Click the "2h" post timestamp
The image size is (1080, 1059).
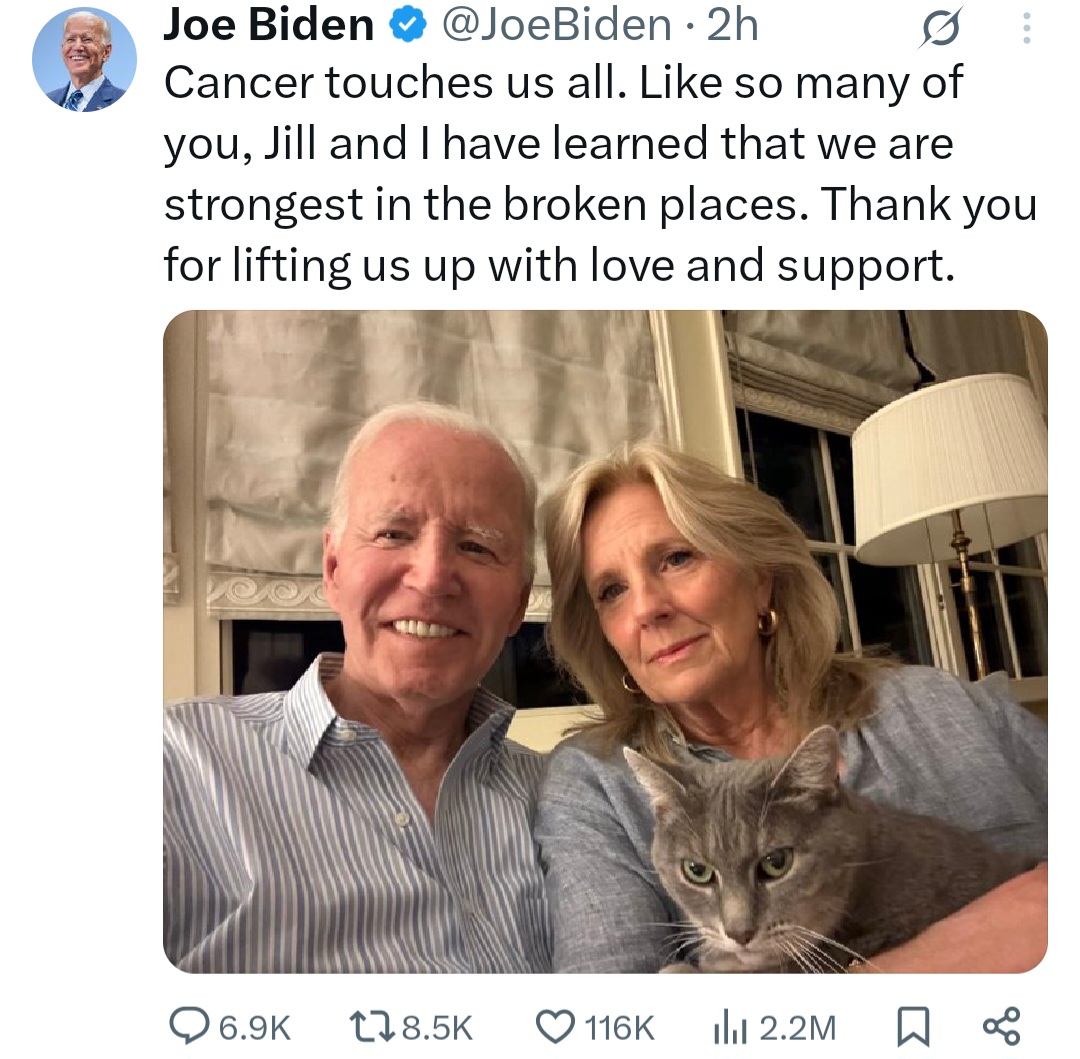(x=732, y=27)
